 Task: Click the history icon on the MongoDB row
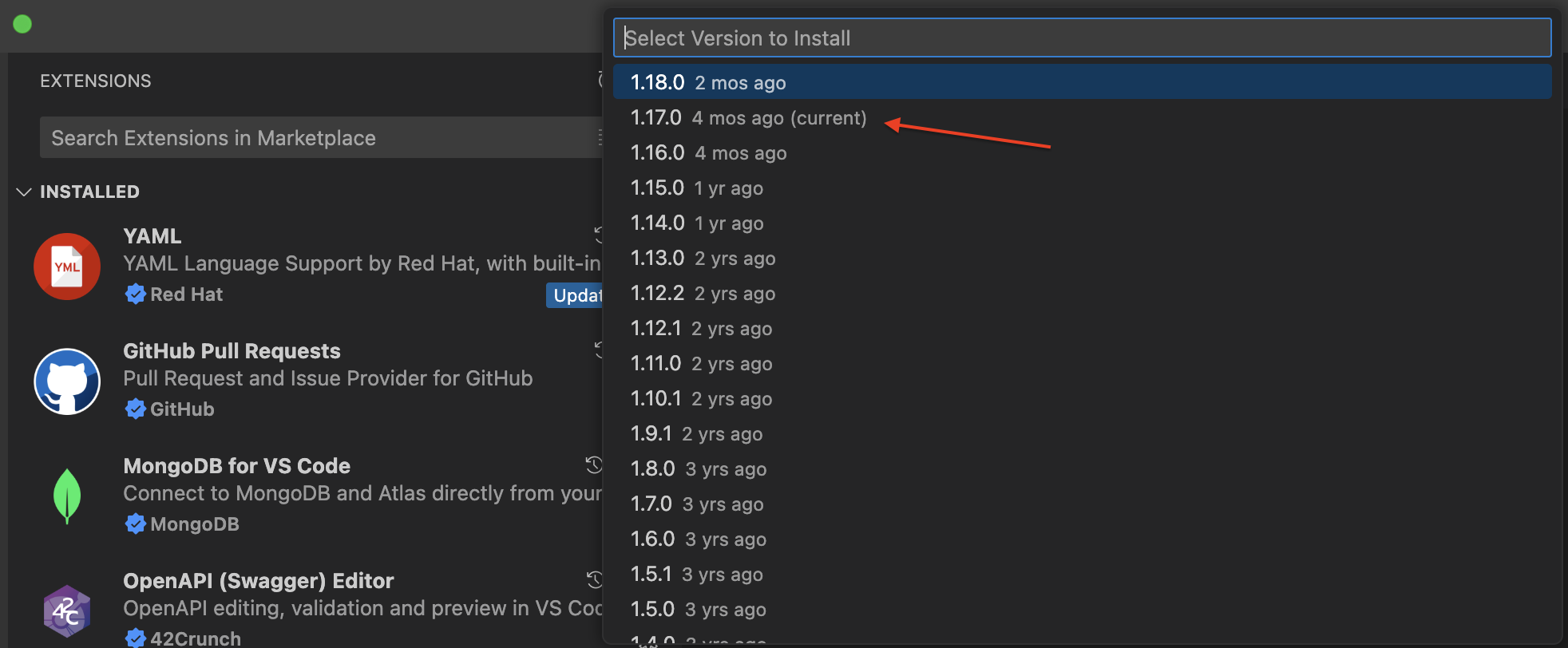593,464
